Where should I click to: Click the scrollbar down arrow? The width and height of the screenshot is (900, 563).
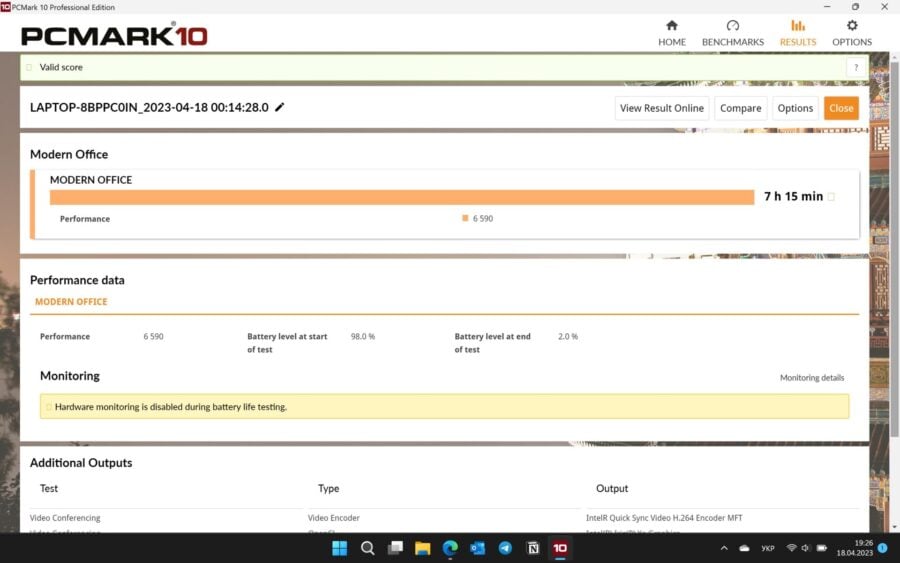point(894,527)
